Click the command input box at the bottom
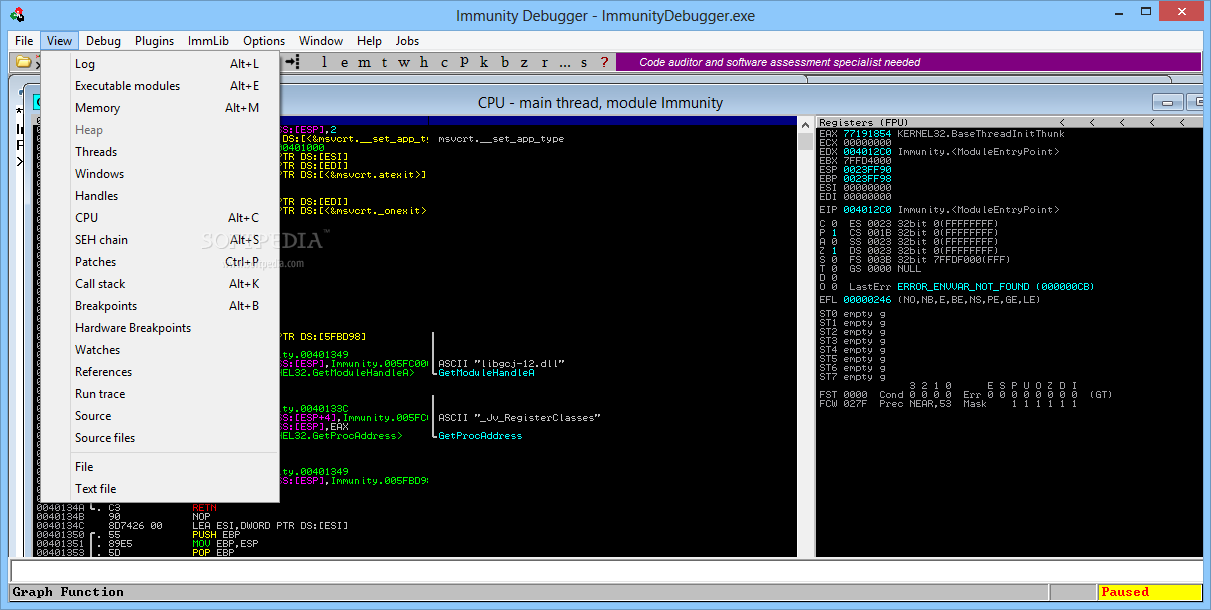The height and width of the screenshot is (610, 1211). [606, 571]
